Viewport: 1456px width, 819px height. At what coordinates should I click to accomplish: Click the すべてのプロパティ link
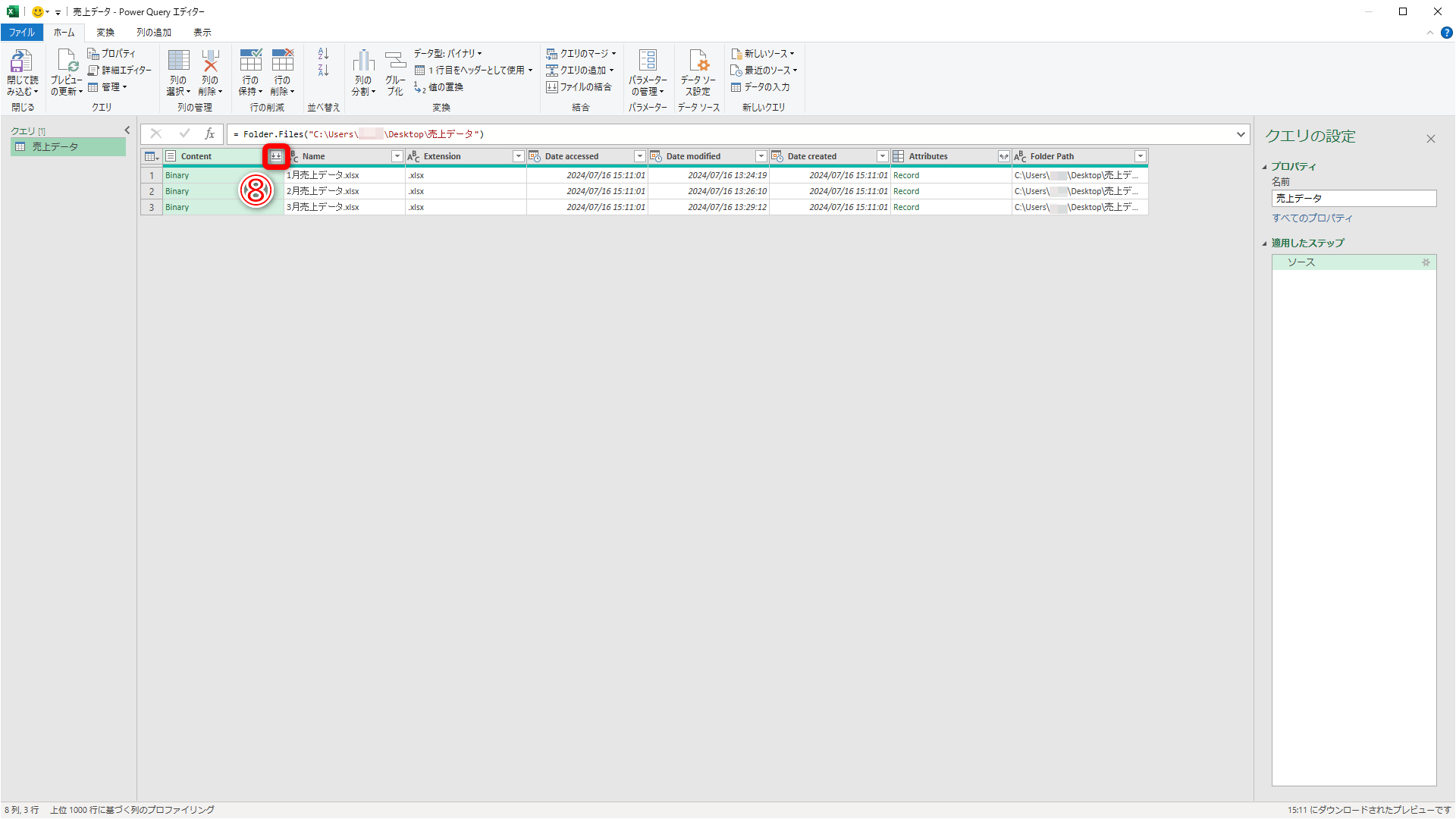tap(1312, 218)
